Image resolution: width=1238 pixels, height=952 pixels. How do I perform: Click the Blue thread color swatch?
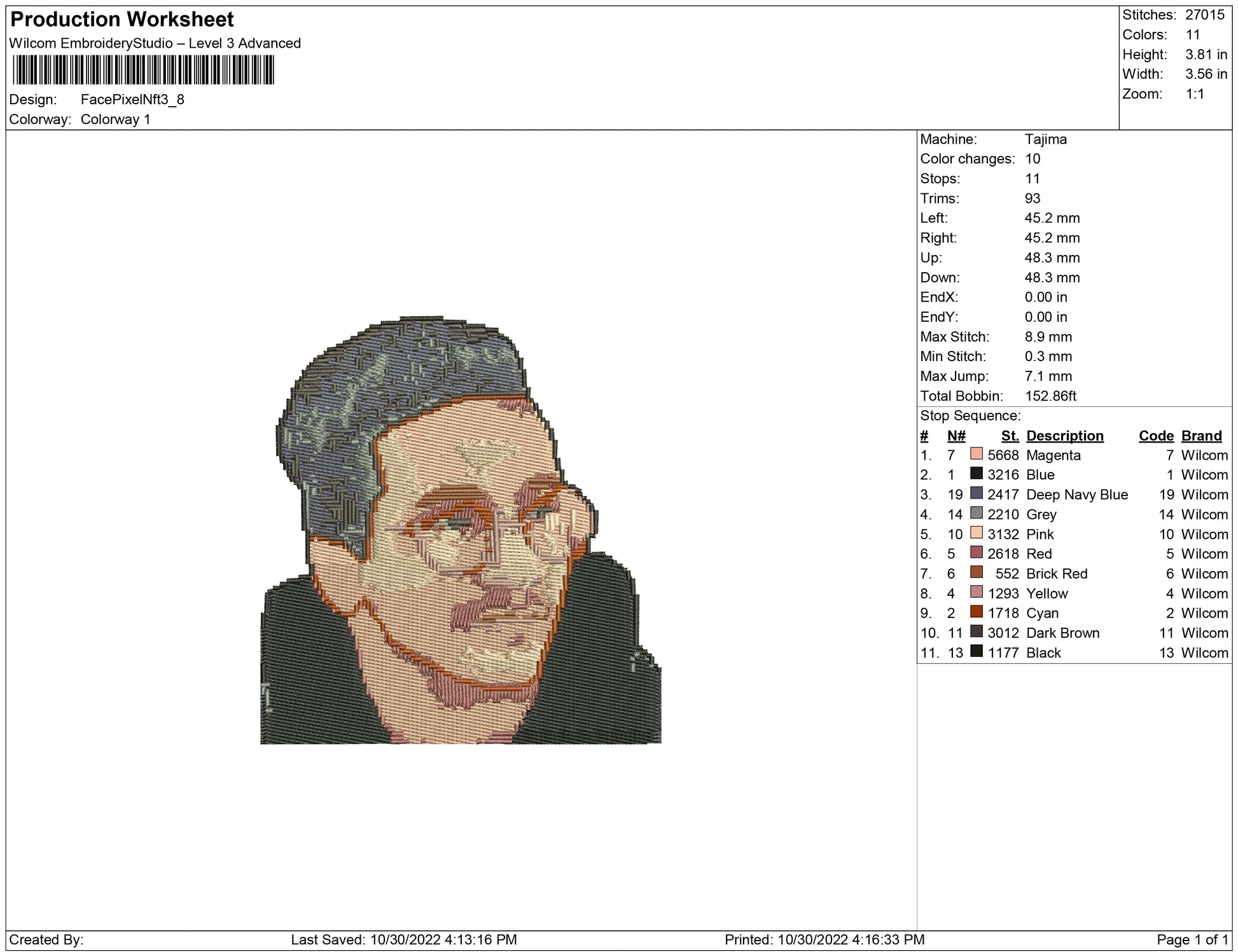pyautogui.click(x=976, y=474)
